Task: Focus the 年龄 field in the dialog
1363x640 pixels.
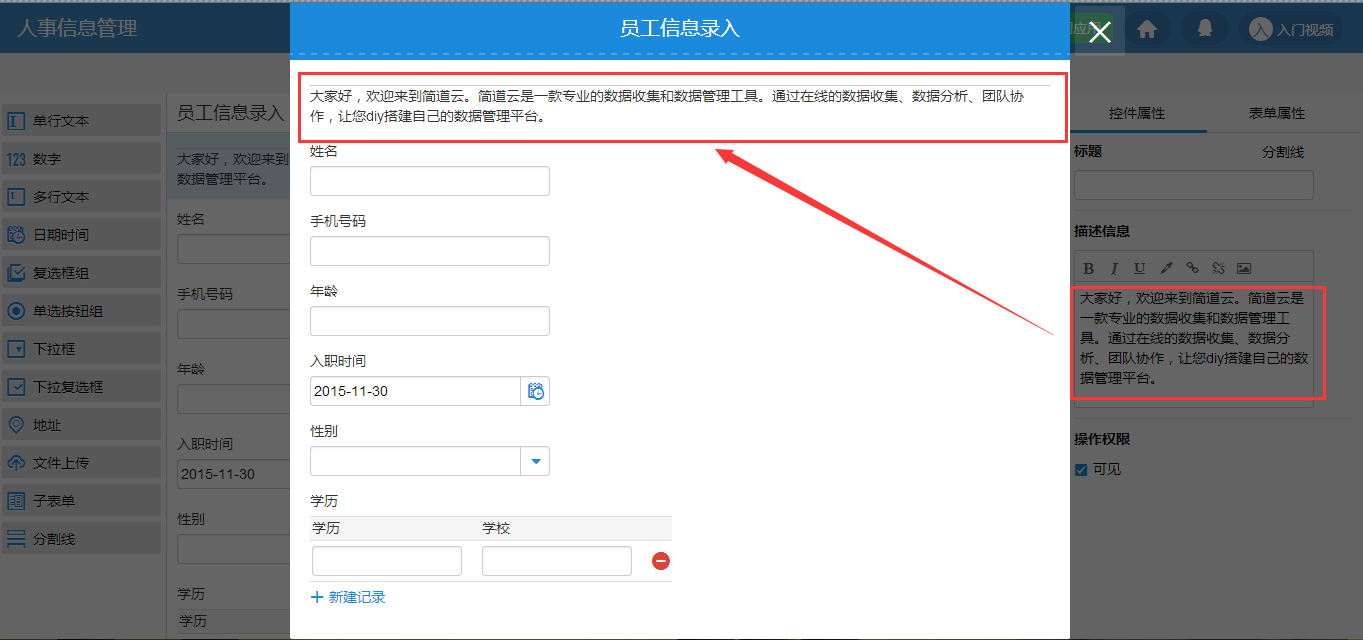Action: pos(430,321)
